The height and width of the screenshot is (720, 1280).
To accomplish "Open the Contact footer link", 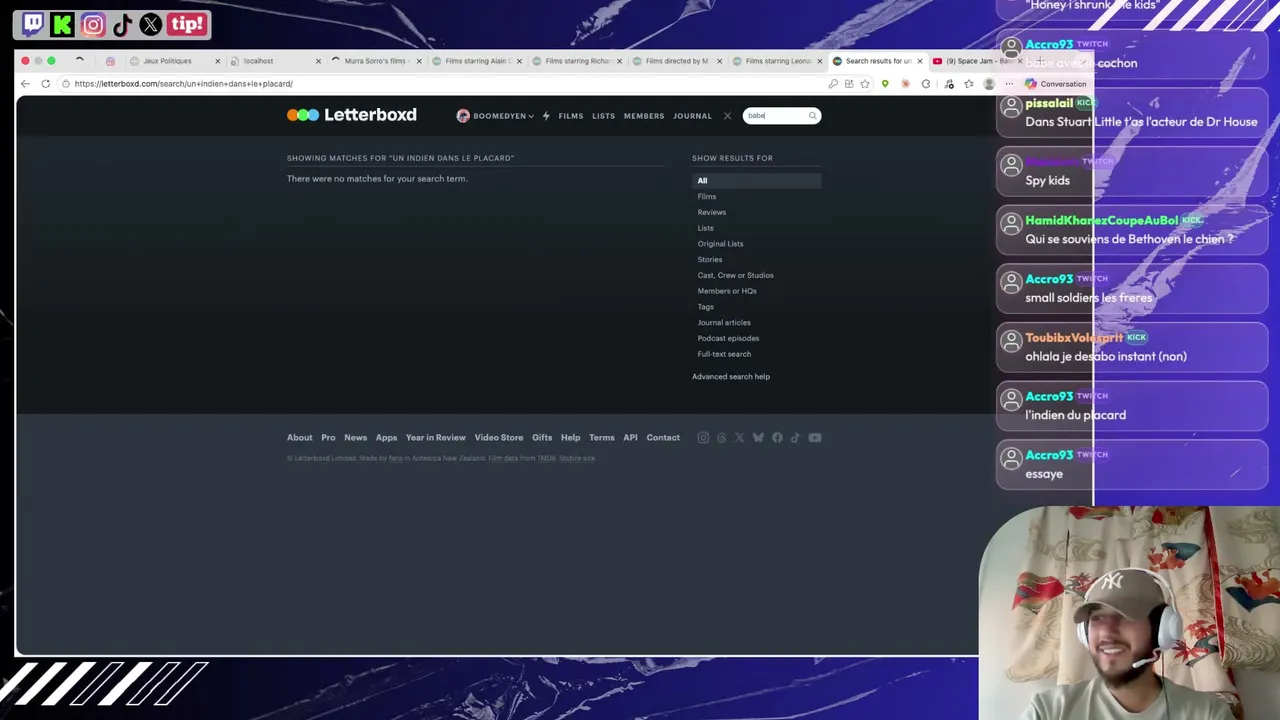I will (x=663, y=438).
